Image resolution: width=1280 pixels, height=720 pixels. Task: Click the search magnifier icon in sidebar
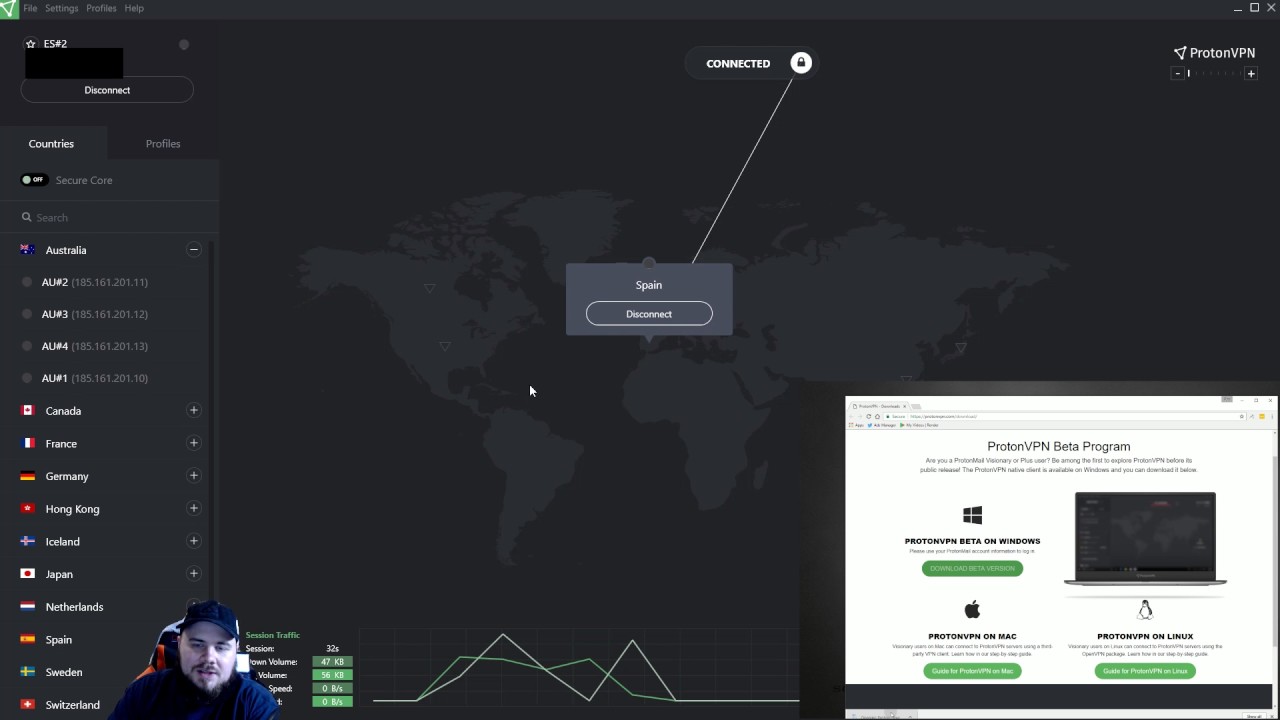point(27,217)
